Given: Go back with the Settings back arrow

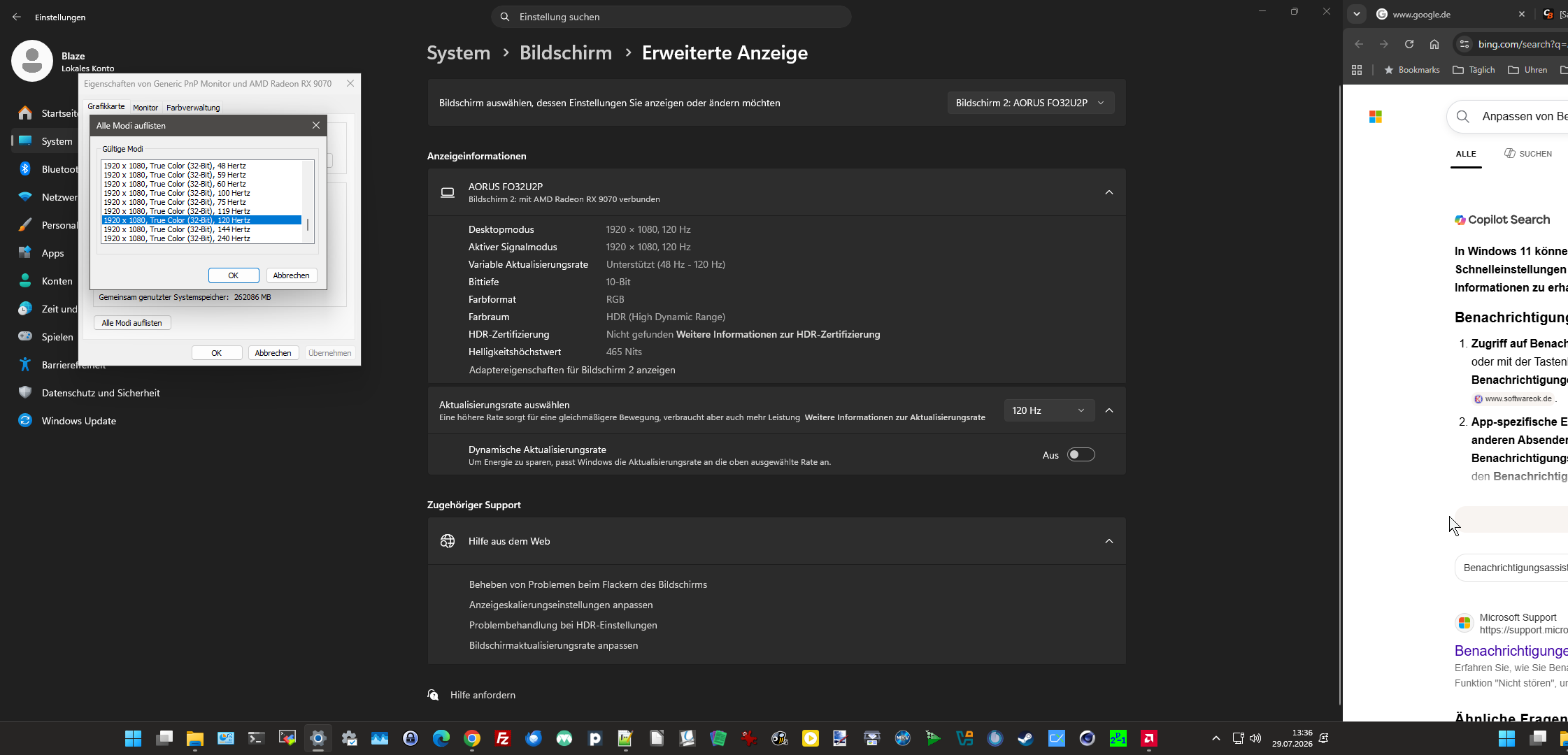Looking at the screenshot, I should [17, 17].
